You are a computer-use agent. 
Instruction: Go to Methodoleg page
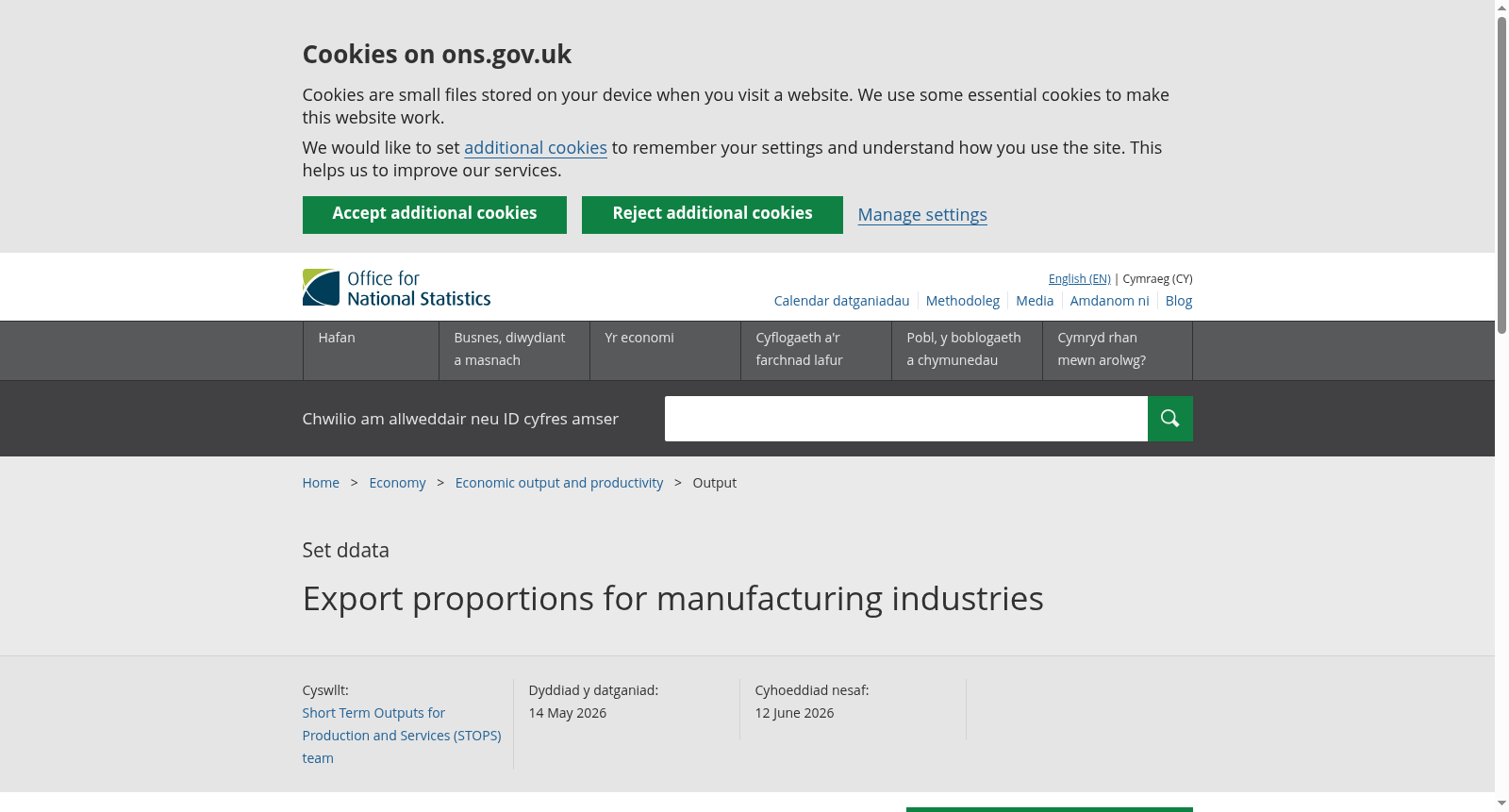coord(962,301)
